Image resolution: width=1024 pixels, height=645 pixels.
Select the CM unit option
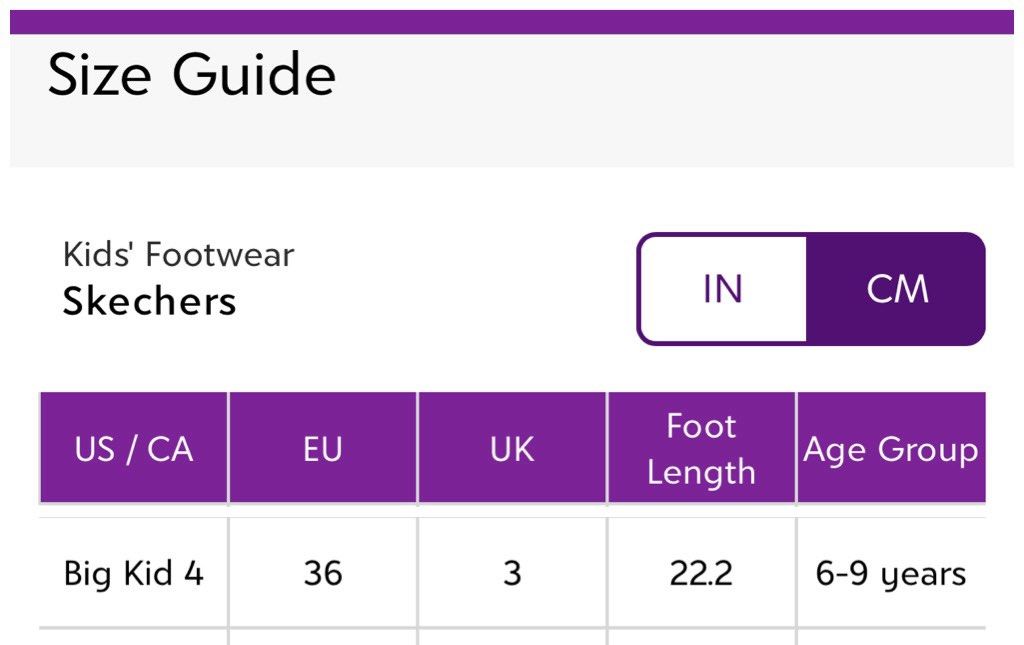coord(895,289)
